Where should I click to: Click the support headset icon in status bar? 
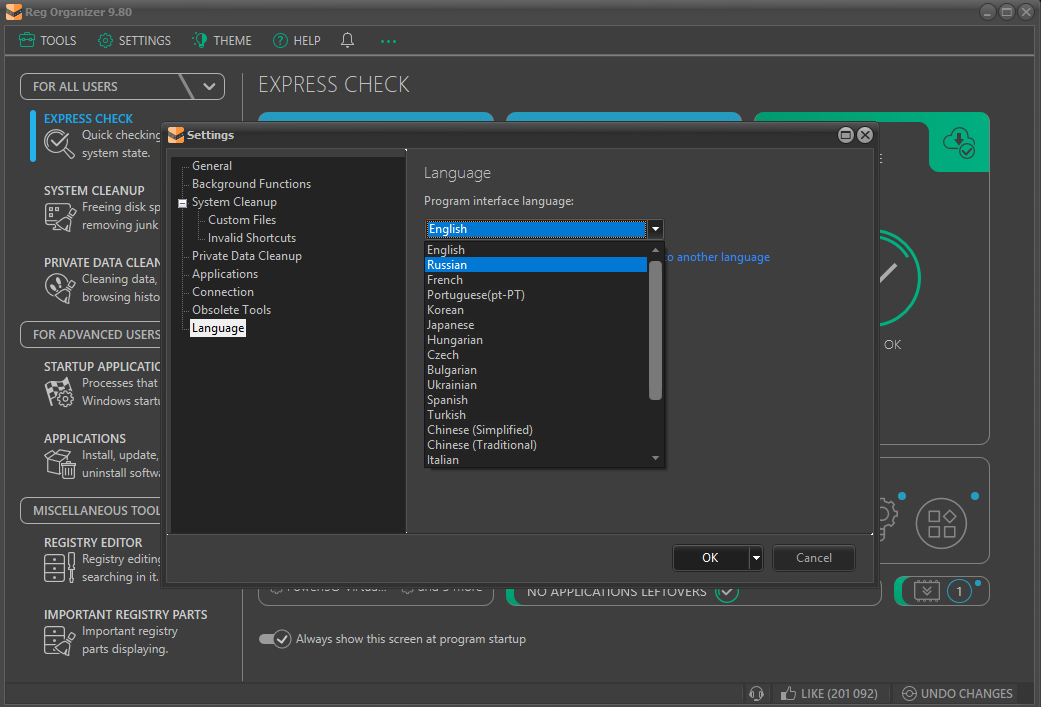coord(756,694)
